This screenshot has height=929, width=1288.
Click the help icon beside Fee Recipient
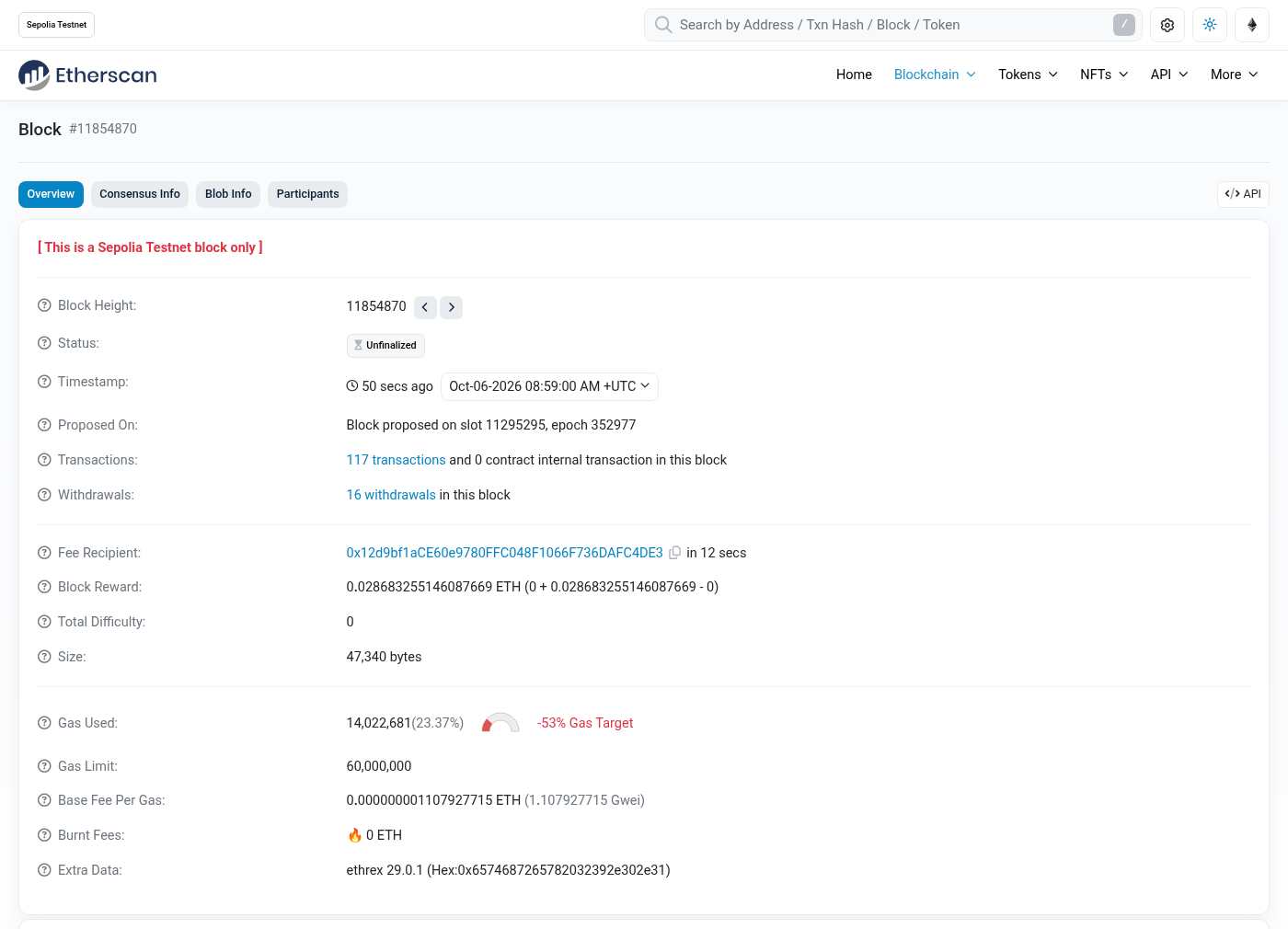point(44,553)
